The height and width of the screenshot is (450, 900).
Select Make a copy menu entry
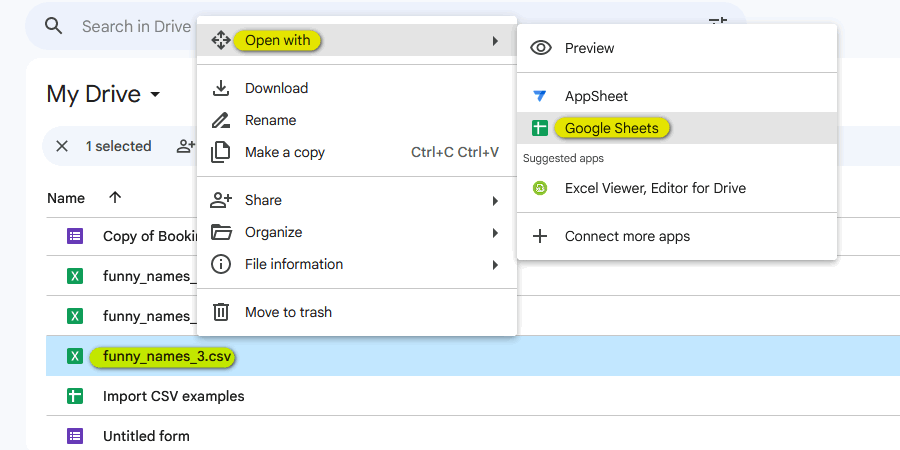click(356, 153)
